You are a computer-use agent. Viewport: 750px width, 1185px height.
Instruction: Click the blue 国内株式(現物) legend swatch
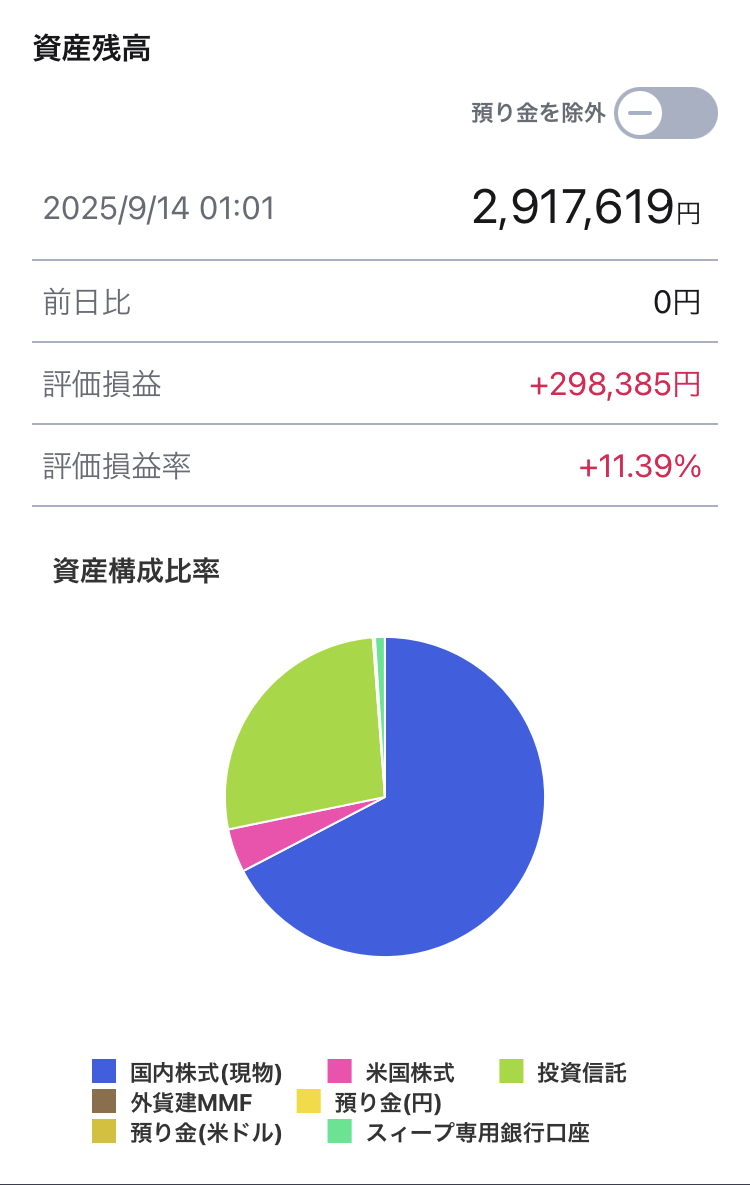104,1071
